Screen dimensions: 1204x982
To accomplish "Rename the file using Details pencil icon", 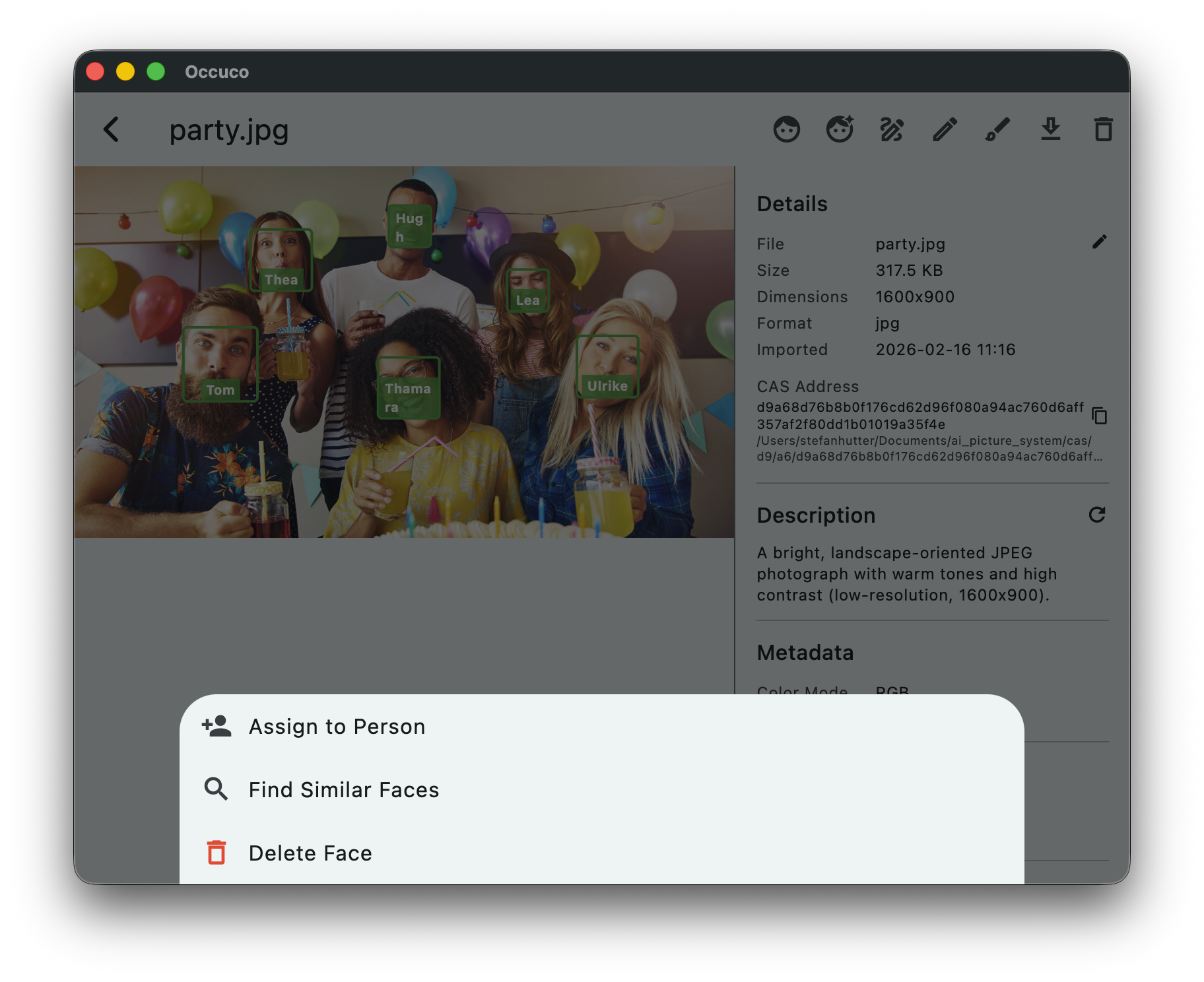I will coord(1099,242).
